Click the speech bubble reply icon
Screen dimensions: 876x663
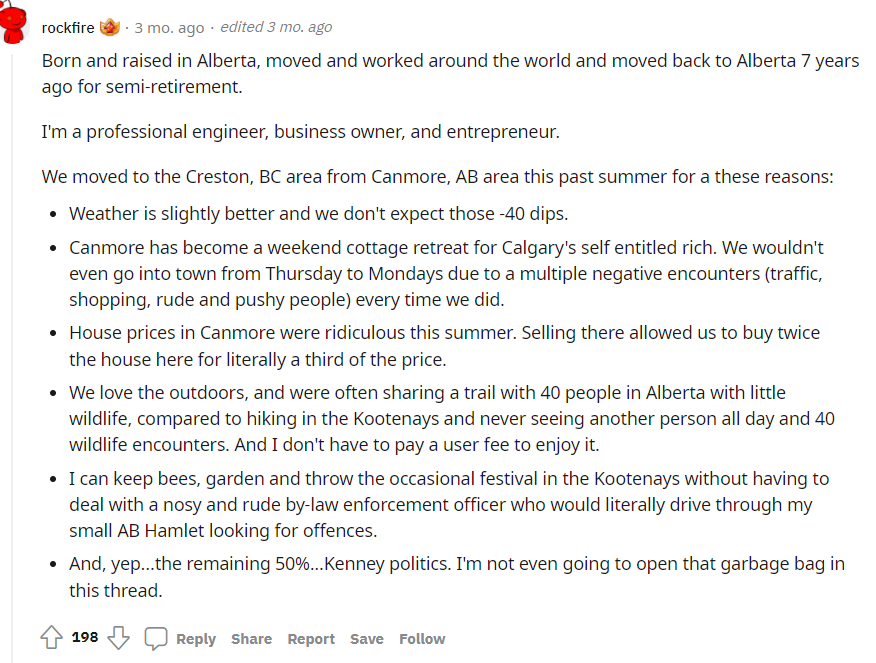pos(156,638)
